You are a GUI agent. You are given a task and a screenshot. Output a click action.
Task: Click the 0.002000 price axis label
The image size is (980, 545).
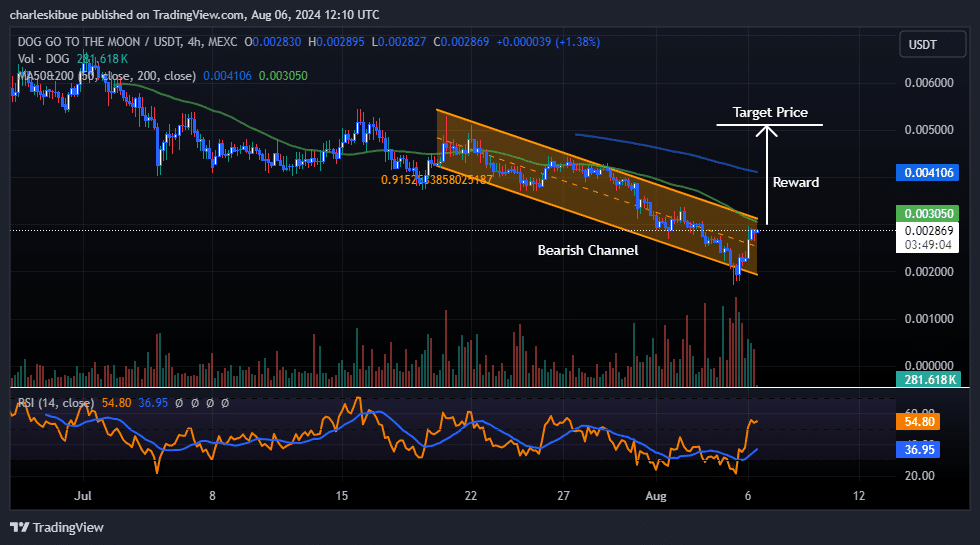[x=929, y=272]
